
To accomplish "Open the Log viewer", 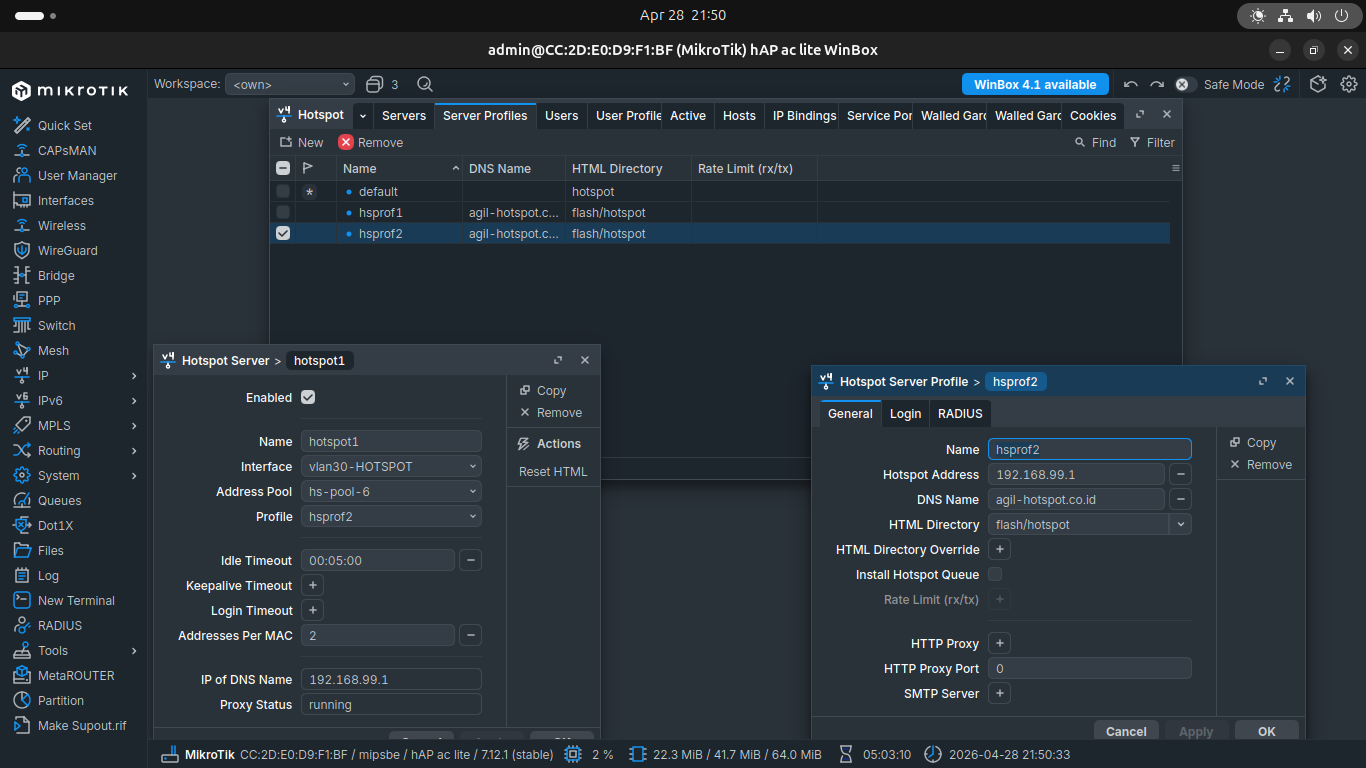I will (48, 576).
